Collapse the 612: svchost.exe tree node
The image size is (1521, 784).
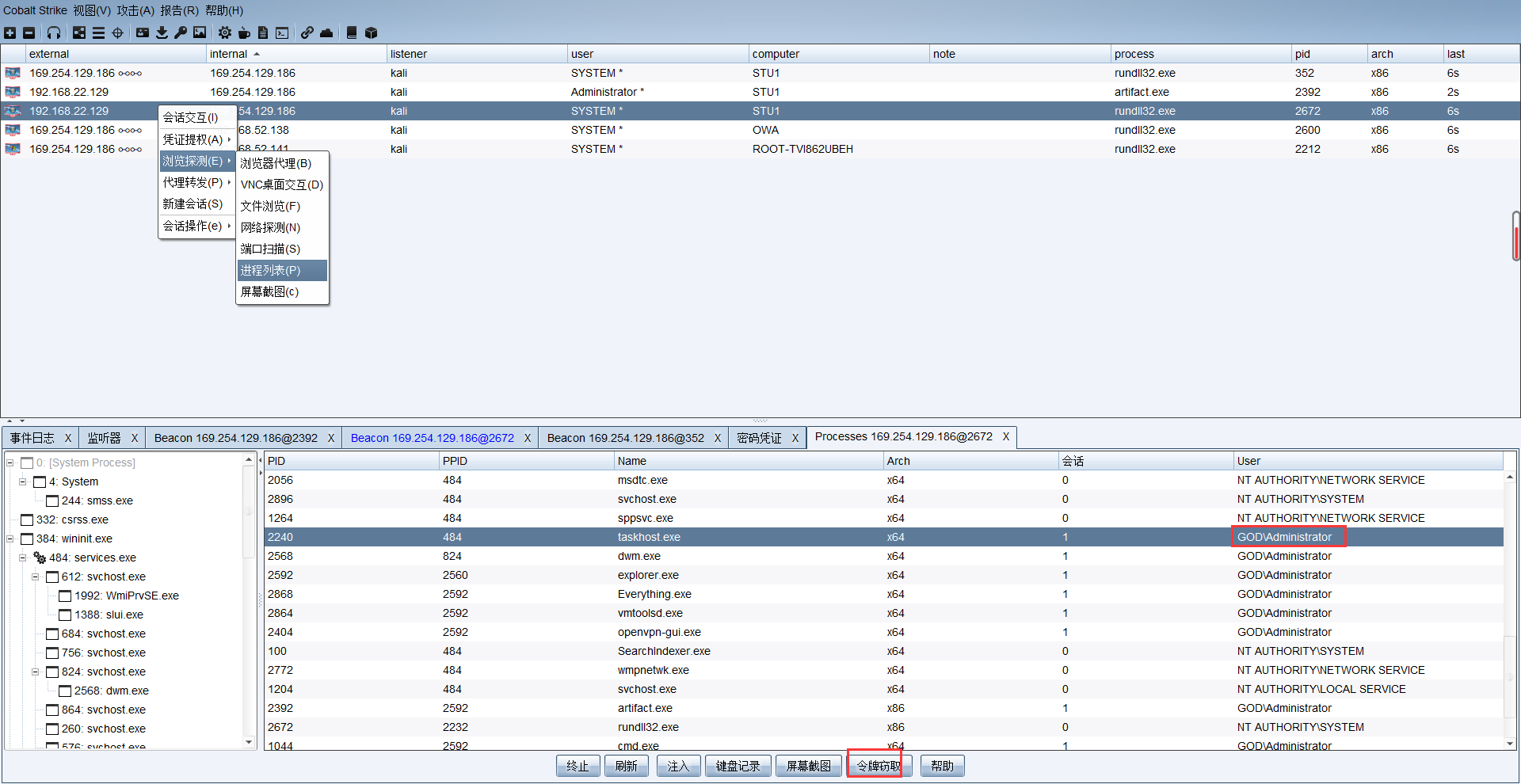coord(36,577)
